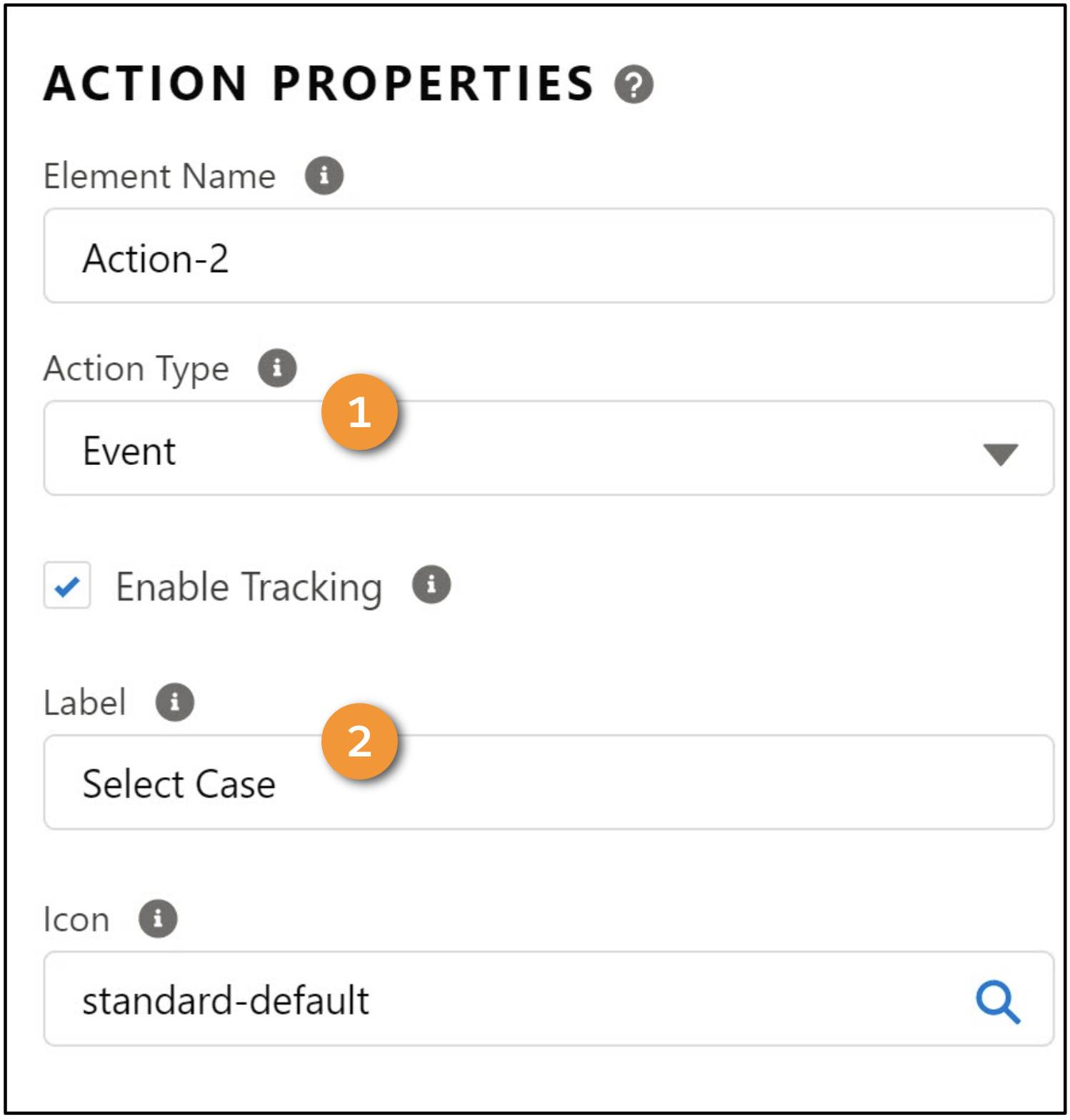Click info icon next to Element Name
1070x1120 pixels.
(324, 176)
